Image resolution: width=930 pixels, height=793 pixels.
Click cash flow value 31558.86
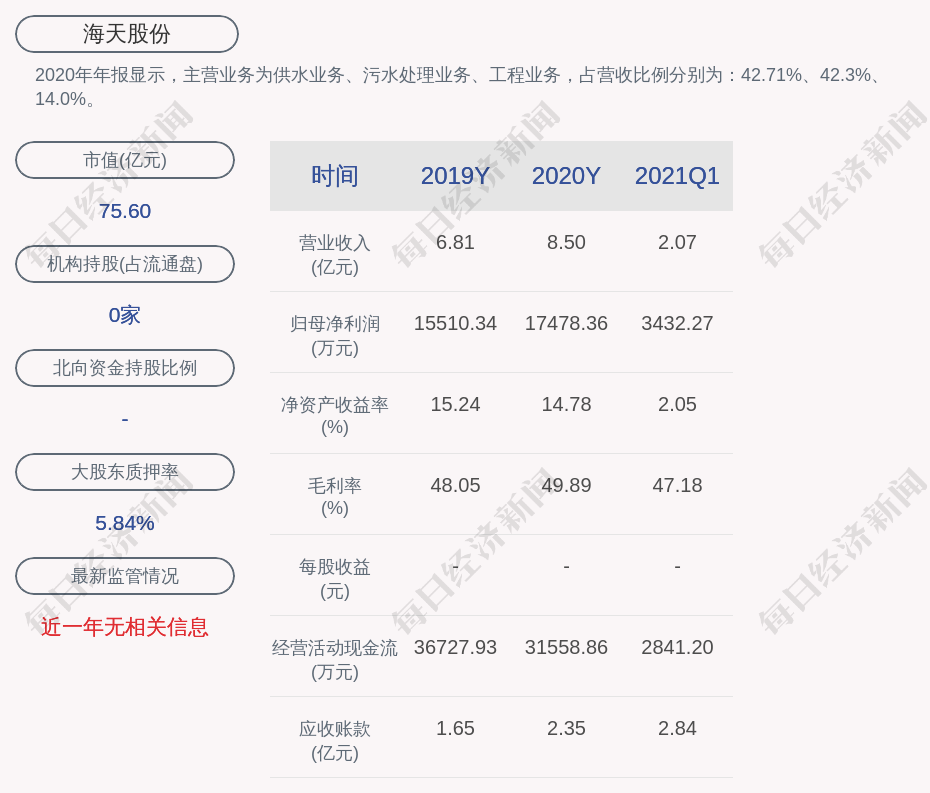566,647
